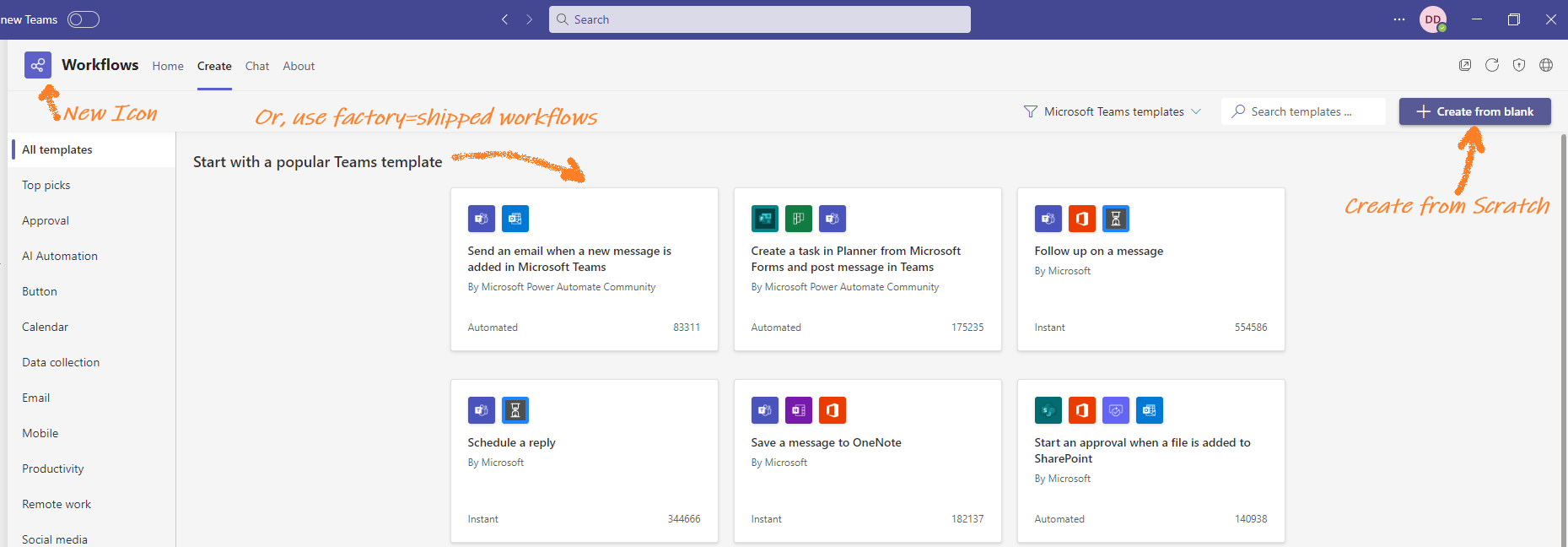Open the Calendar template category
This screenshot has height=547, width=1568.
(92, 327)
